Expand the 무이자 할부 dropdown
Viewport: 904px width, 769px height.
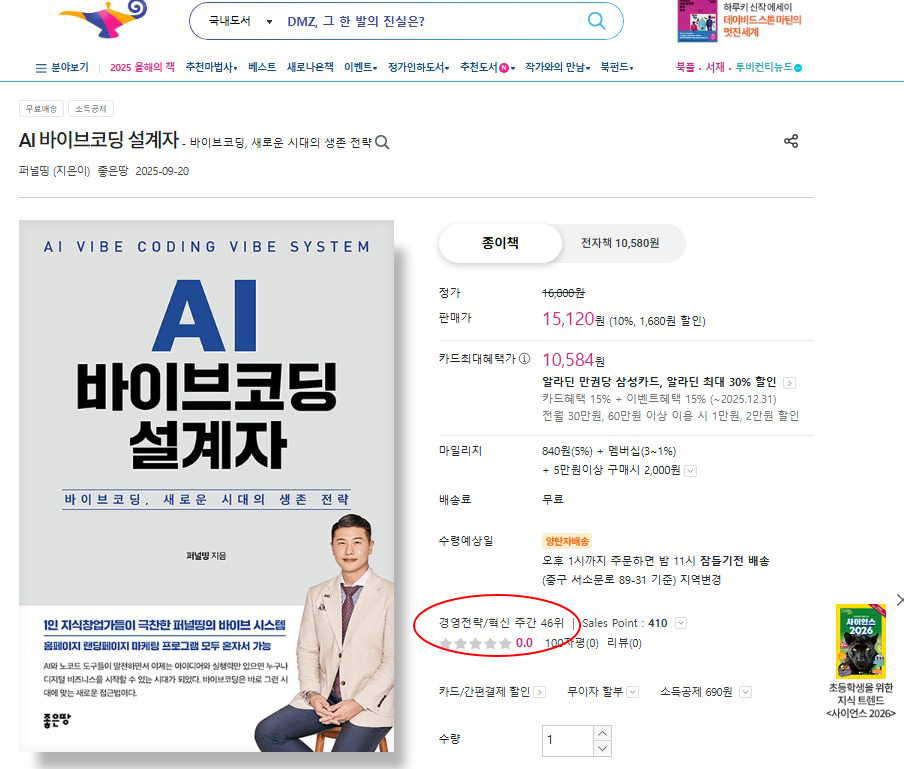click(632, 692)
